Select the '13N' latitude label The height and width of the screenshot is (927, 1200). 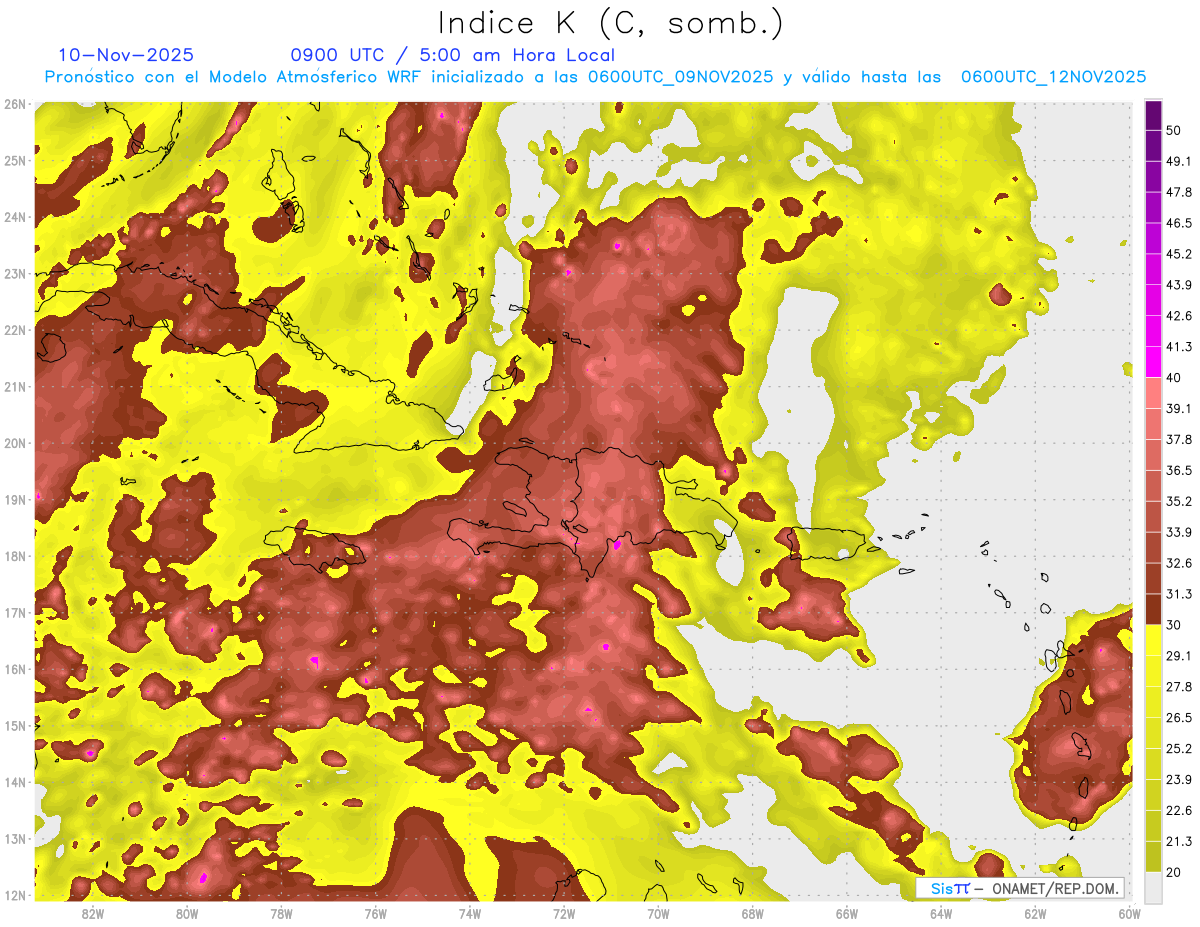click(15, 838)
